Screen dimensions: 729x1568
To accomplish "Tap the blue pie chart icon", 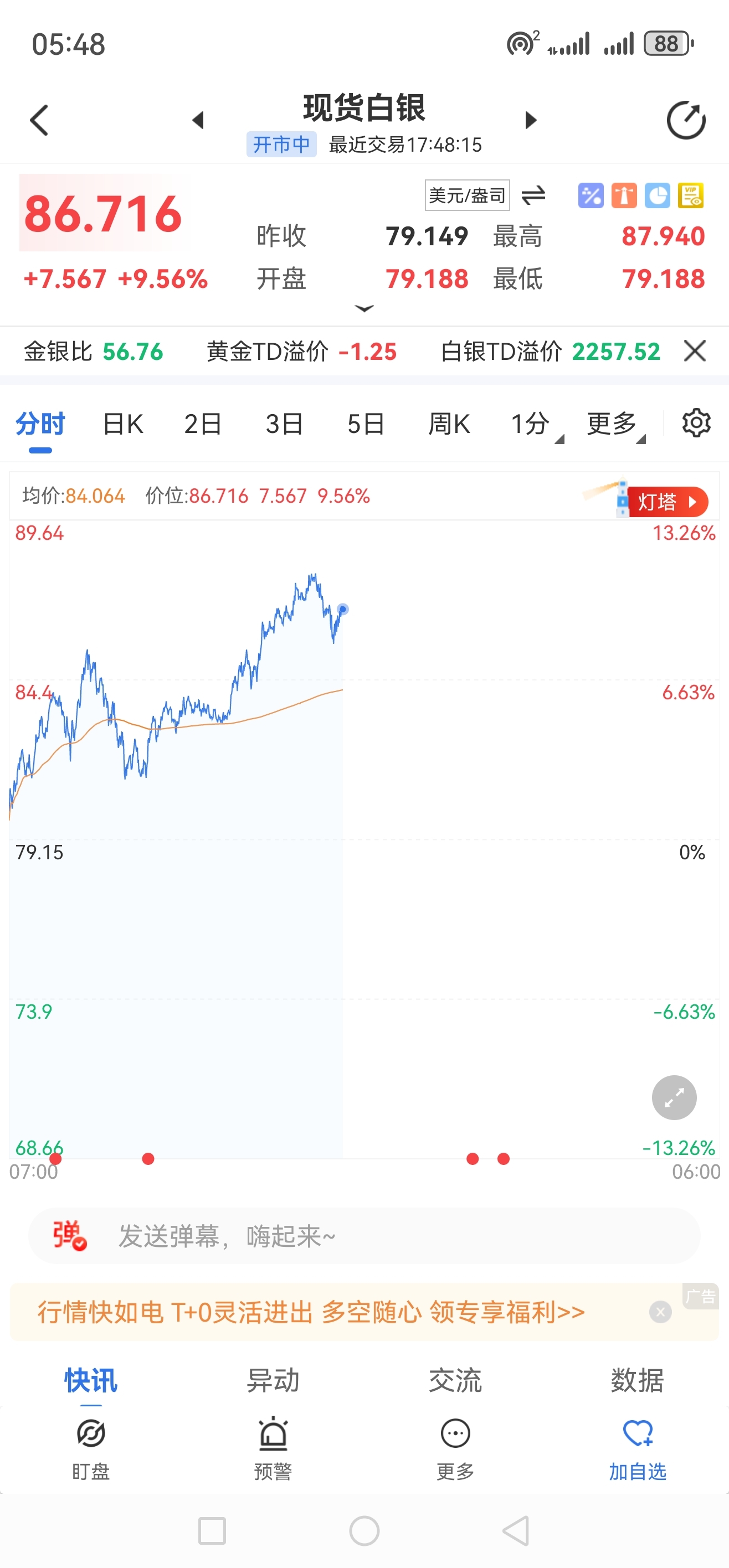I will click(657, 196).
